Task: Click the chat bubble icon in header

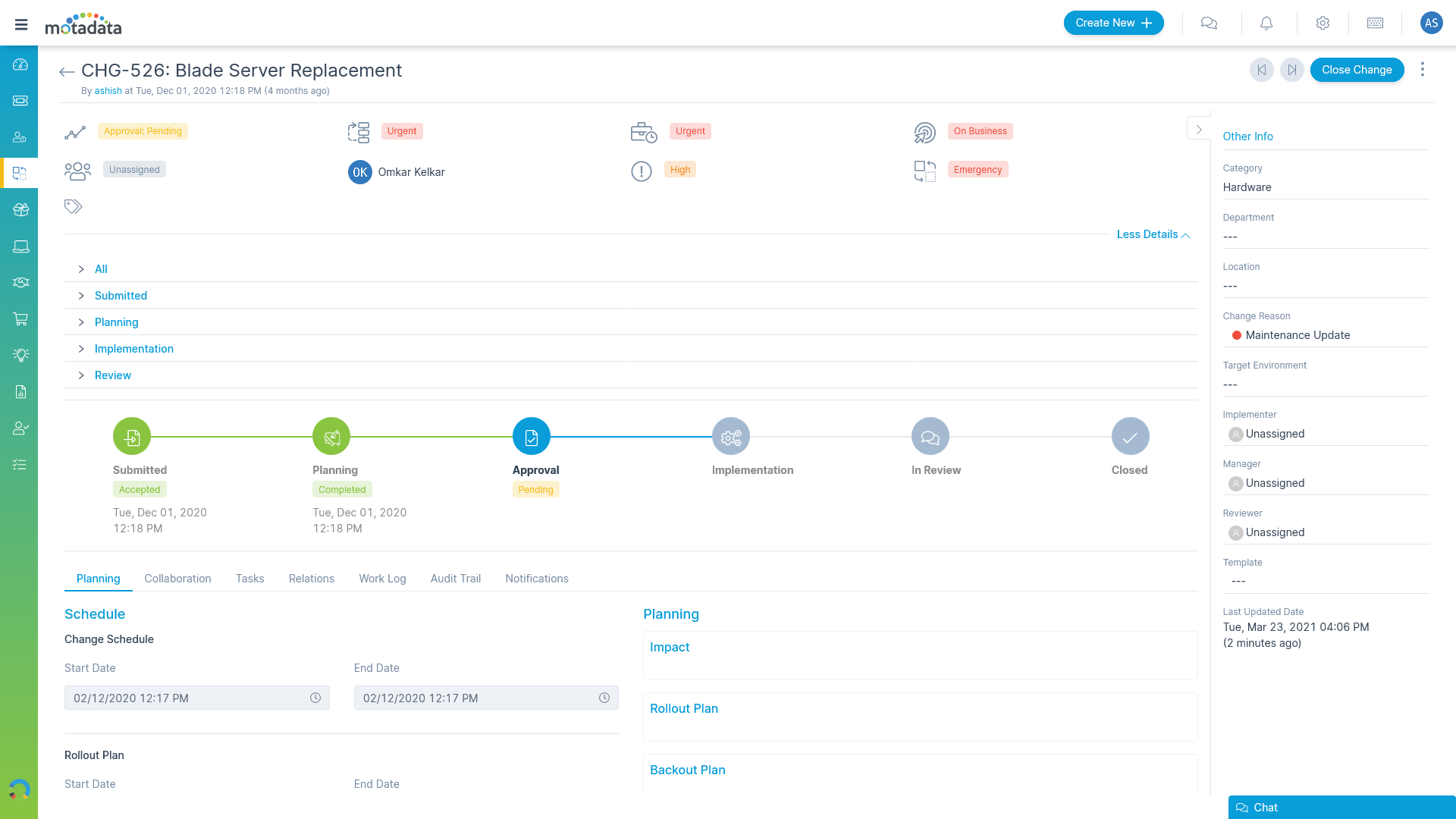Action: pos(1210,23)
